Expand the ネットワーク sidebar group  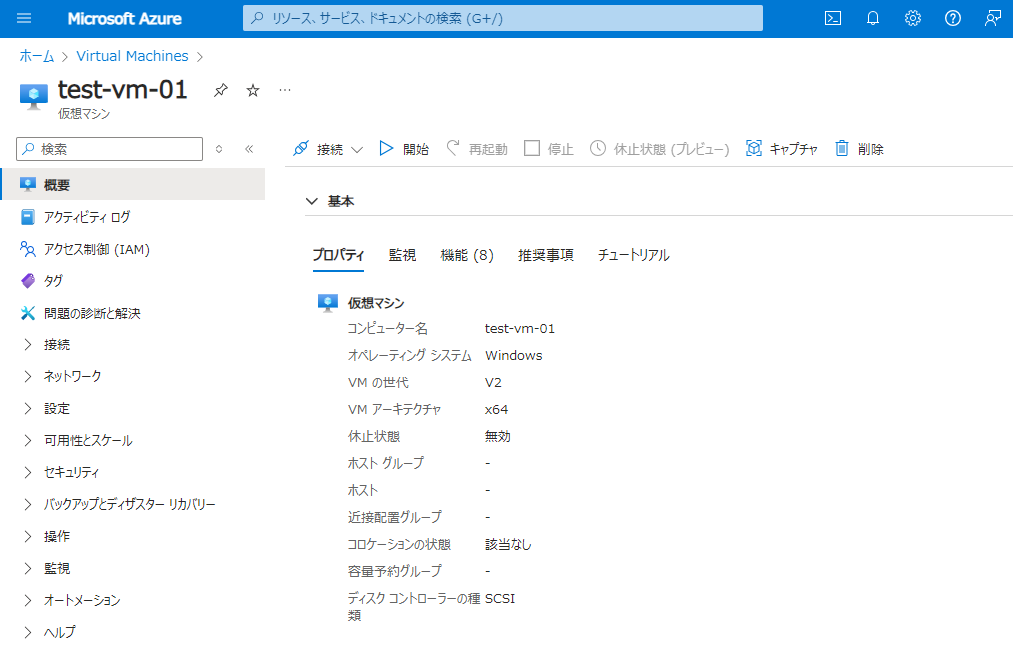(x=28, y=377)
